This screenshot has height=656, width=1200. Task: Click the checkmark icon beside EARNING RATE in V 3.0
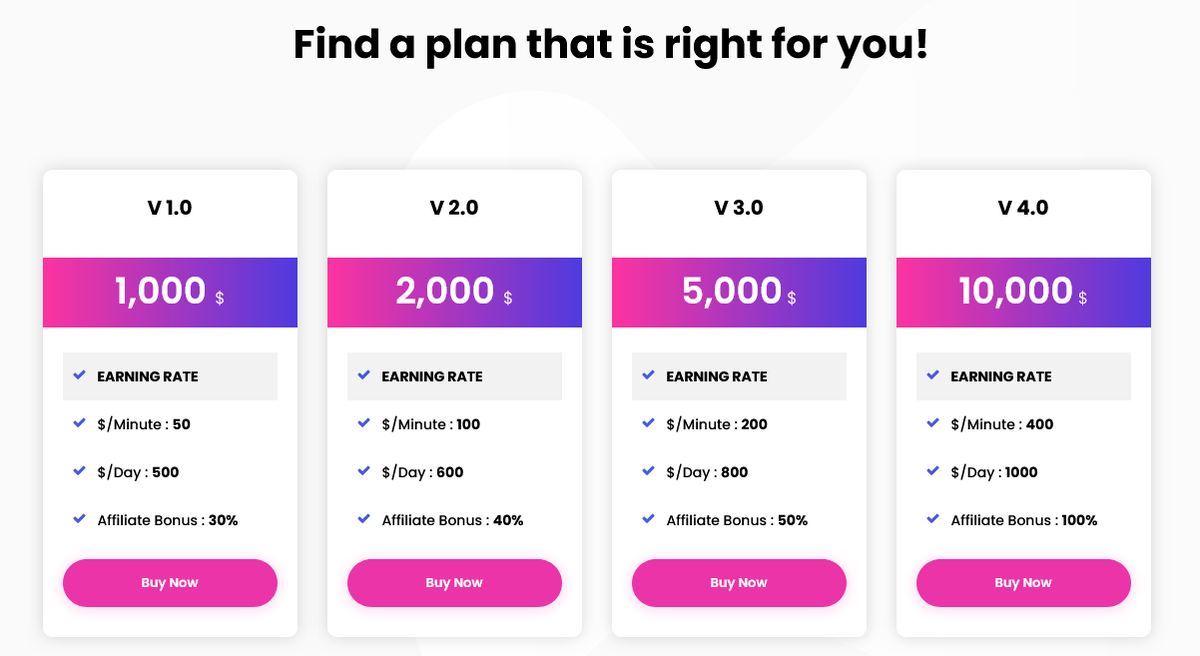point(648,375)
